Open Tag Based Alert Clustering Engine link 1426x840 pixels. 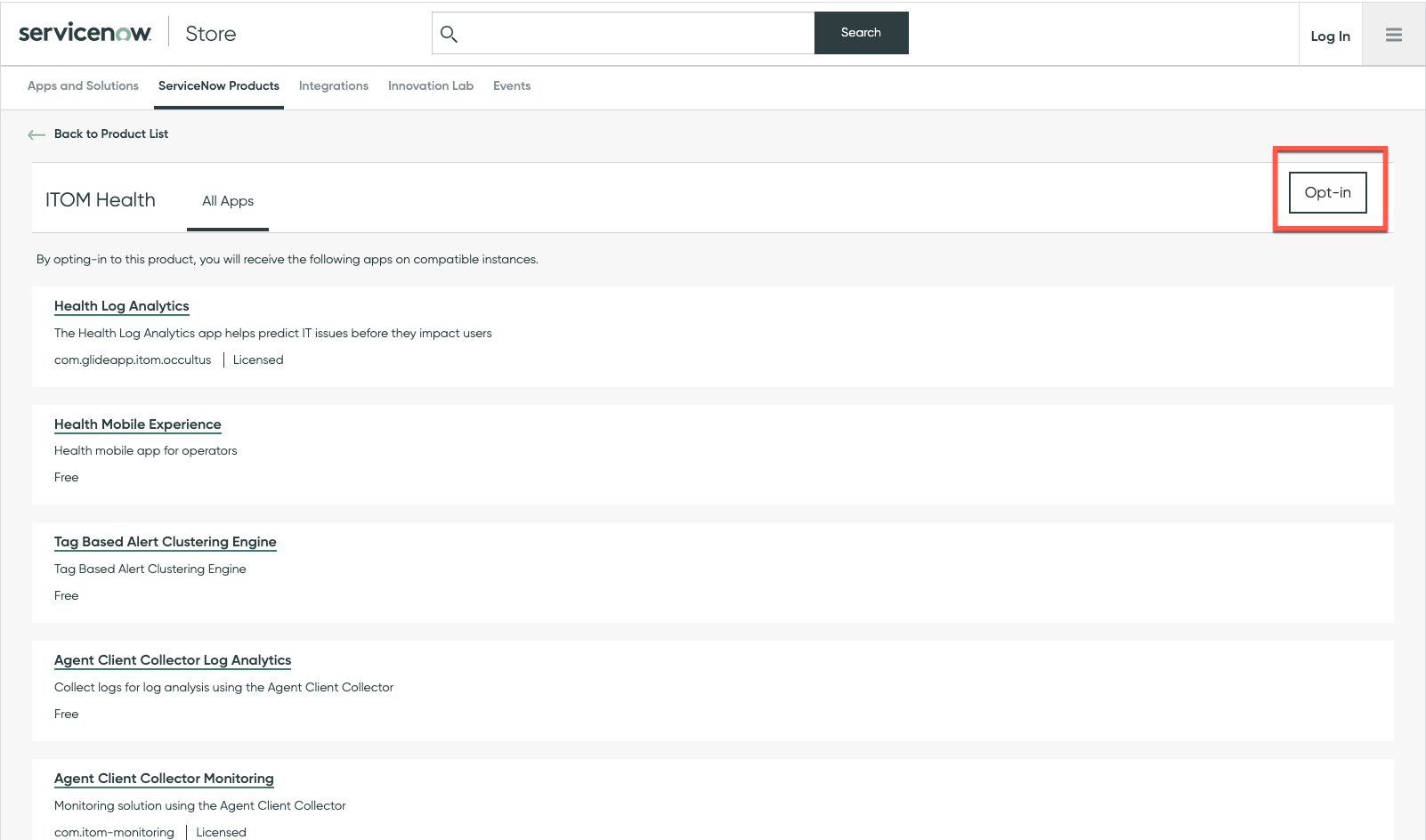(x=166, y=542)
